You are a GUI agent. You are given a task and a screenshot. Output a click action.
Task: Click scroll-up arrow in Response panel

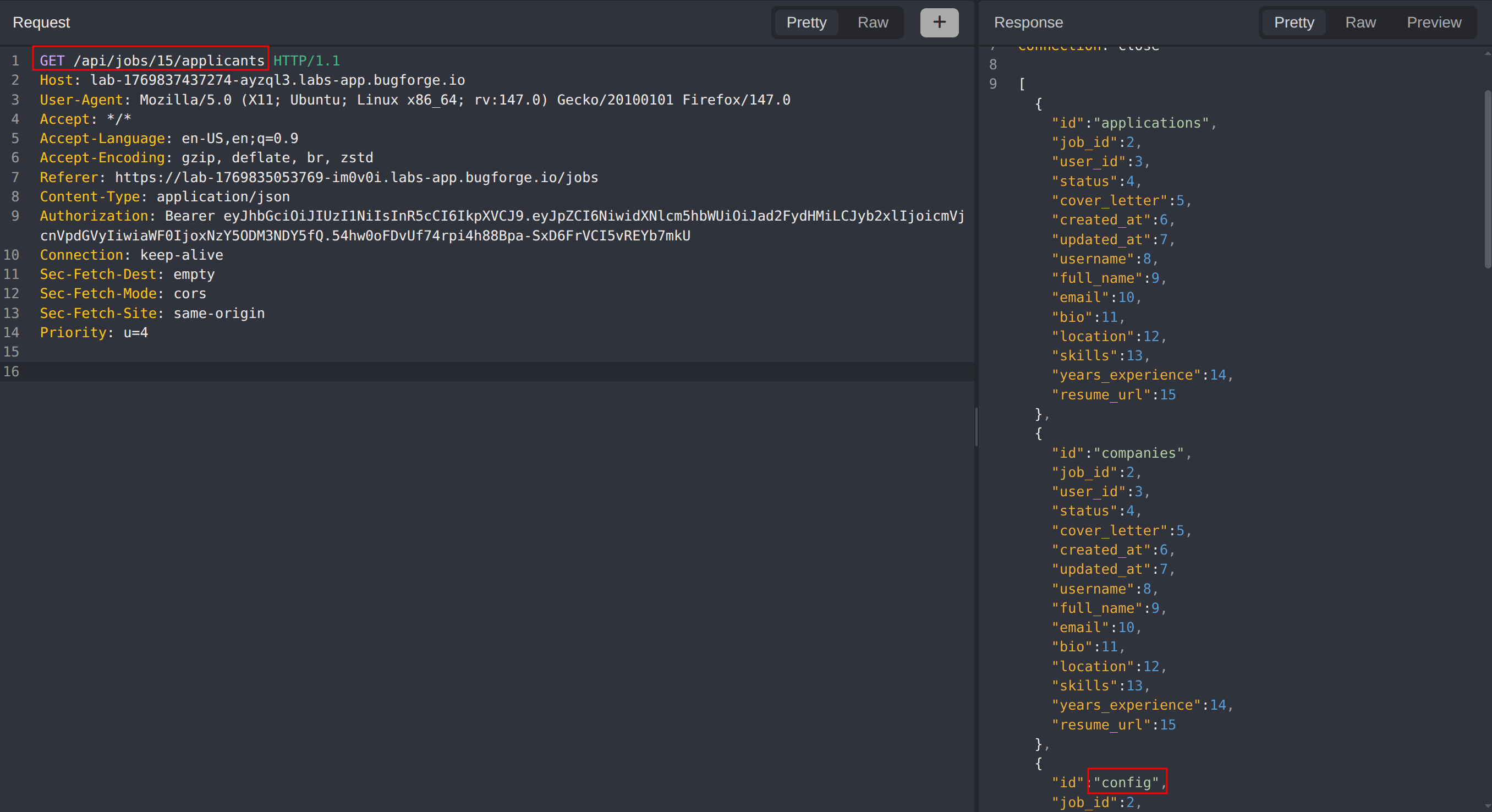click(1487, 53)
